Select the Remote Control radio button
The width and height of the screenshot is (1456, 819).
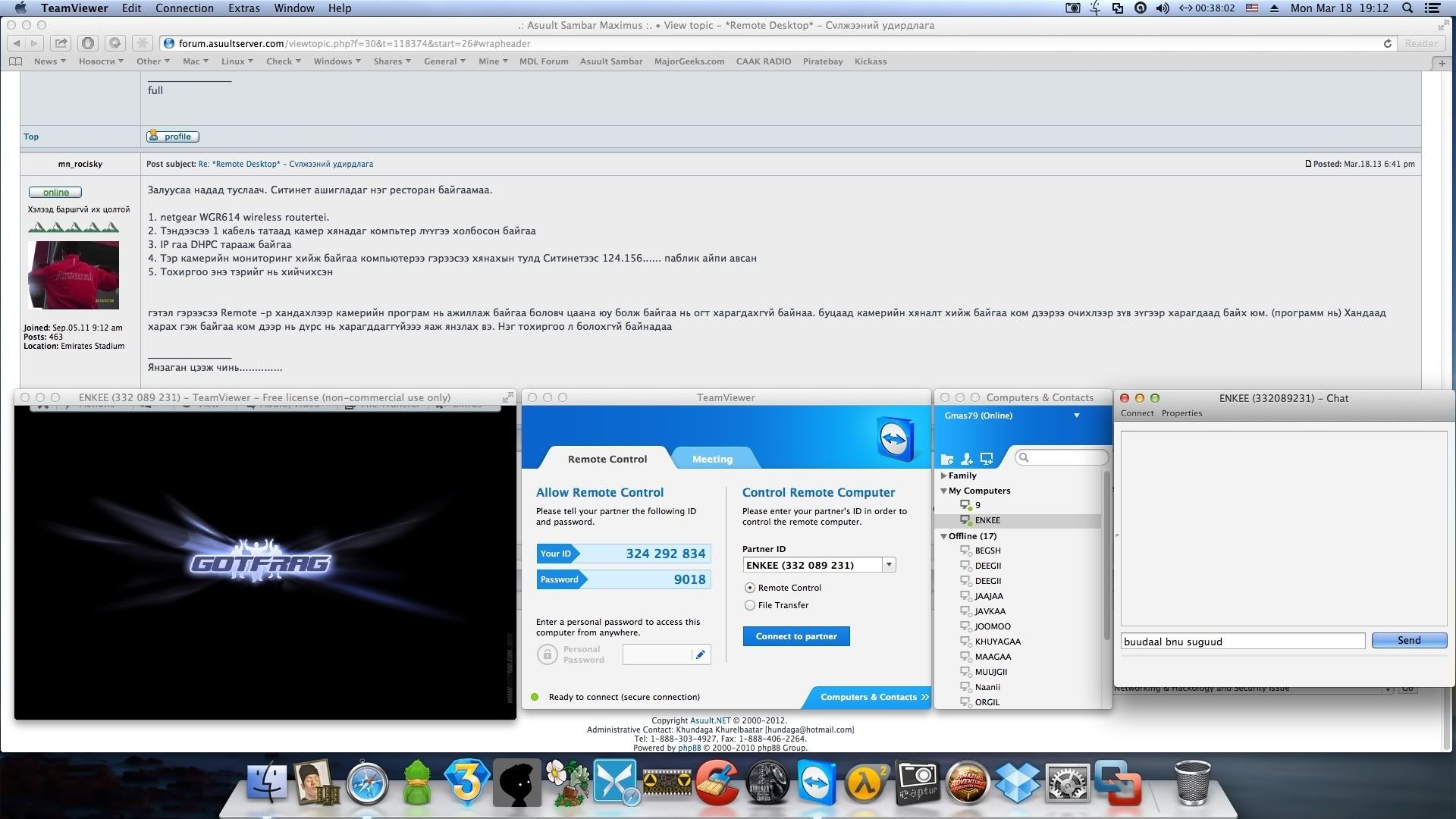click(750, 588)
